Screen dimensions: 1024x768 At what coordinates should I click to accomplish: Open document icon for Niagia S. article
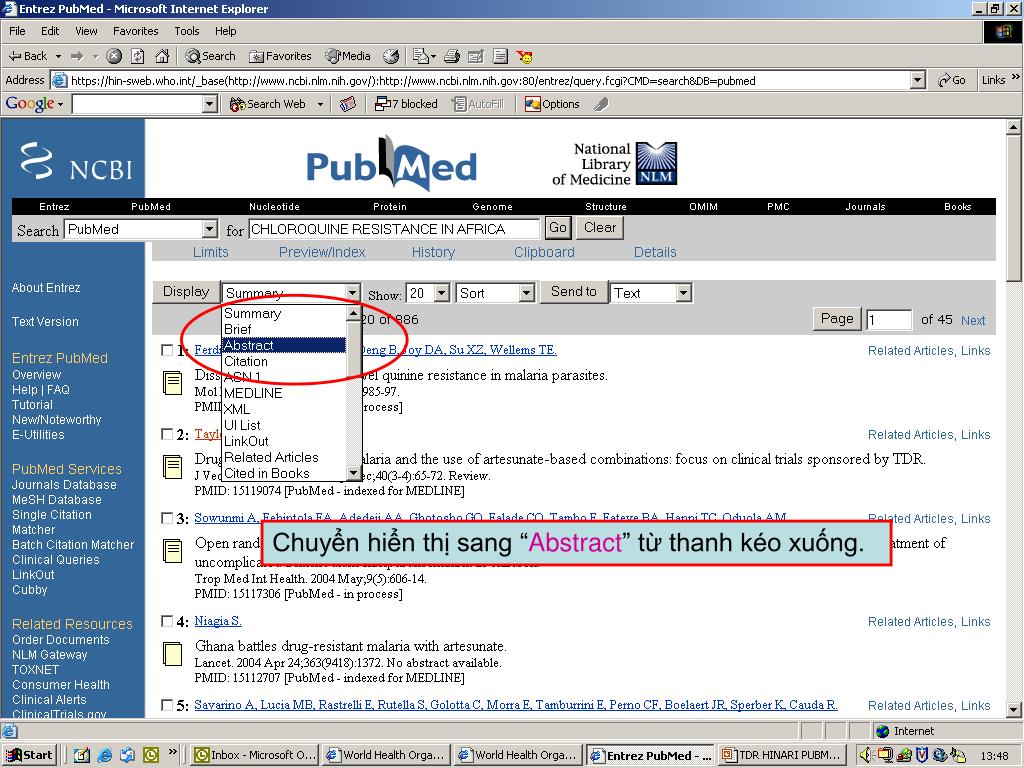click(x=172, y=654)
